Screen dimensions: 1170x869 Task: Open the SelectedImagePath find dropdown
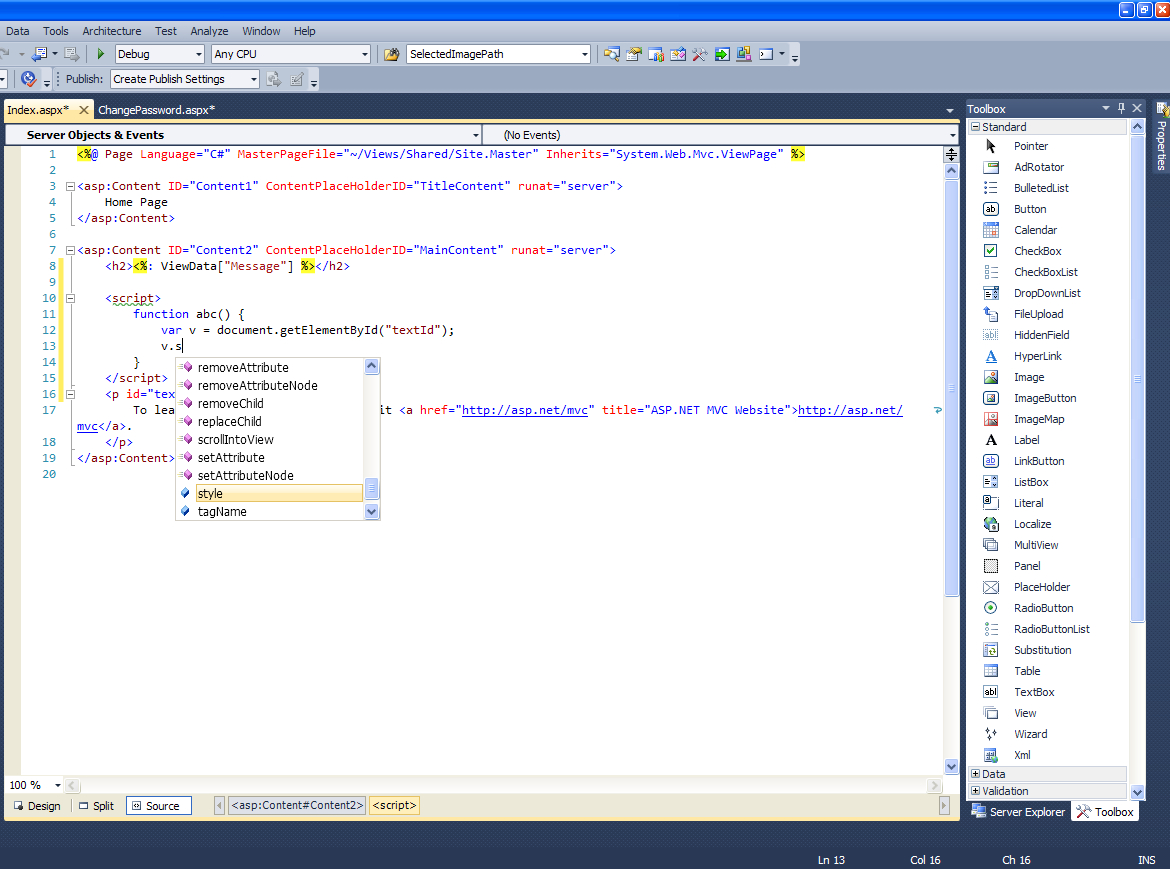(584, 54)
